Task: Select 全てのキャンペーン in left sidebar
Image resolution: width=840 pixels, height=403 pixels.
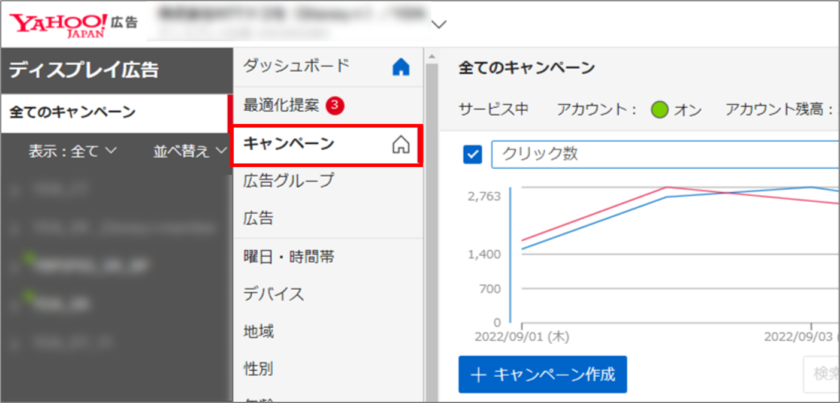Action: 73,112
